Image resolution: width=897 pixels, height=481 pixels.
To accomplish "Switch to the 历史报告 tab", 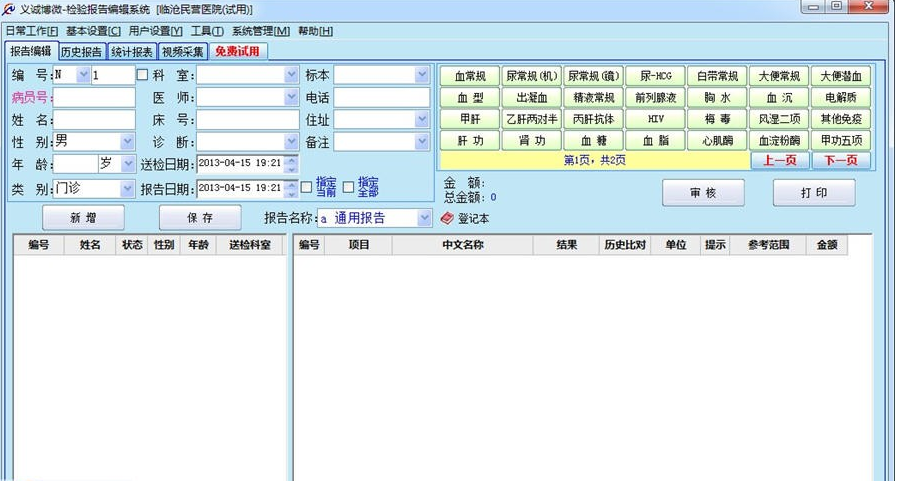I will click(80, 51).
